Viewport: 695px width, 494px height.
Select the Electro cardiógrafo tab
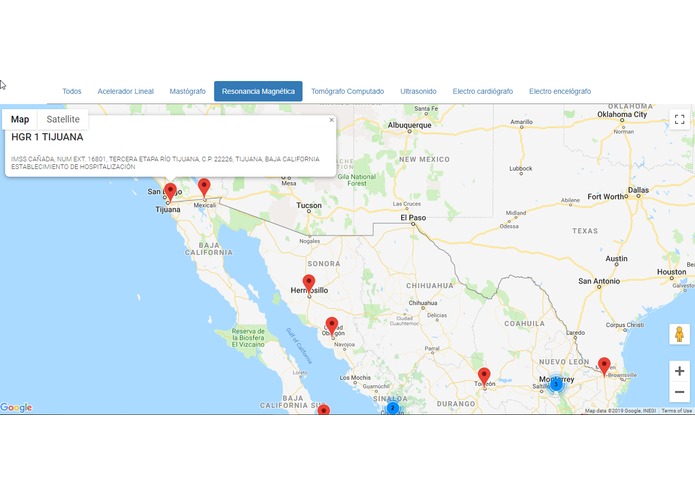click(483, 91)
